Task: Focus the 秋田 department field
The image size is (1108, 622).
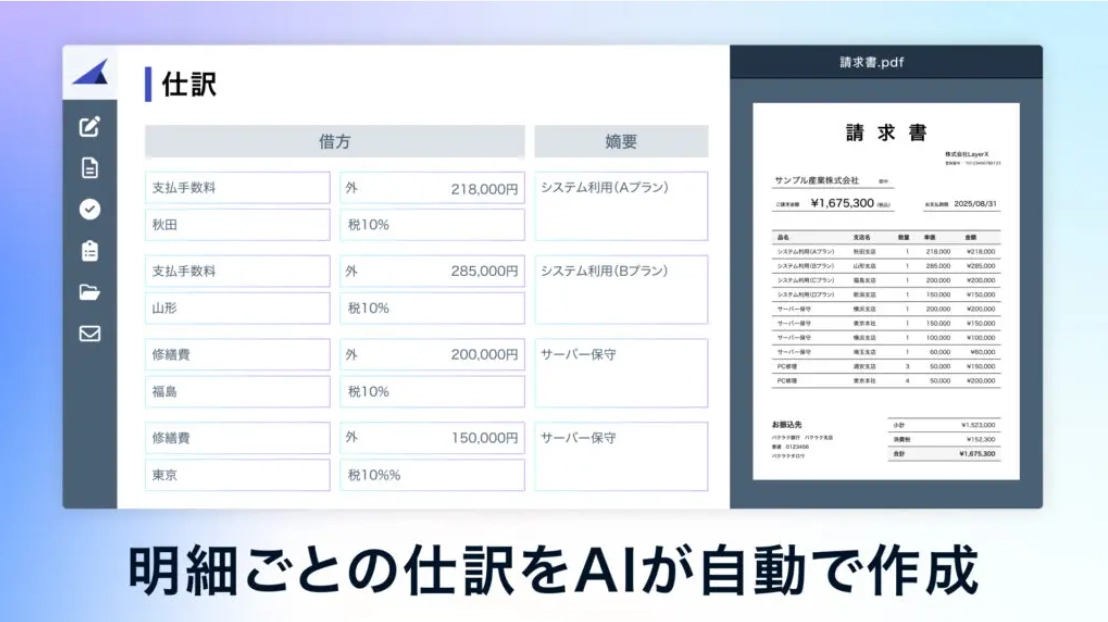Action: point(237,225)
